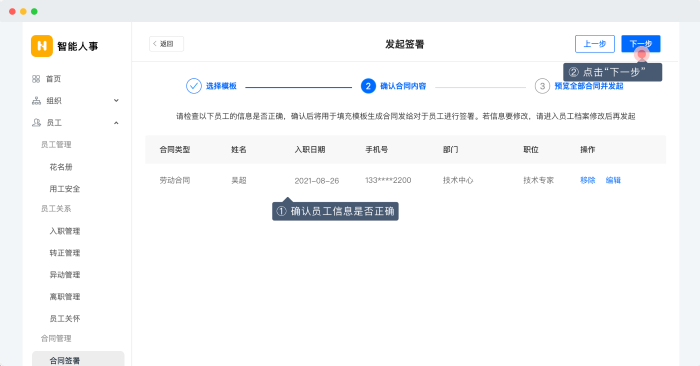Click the step 3 circle icon
Viewport: 700px width, 366px height.
point(542,86)
